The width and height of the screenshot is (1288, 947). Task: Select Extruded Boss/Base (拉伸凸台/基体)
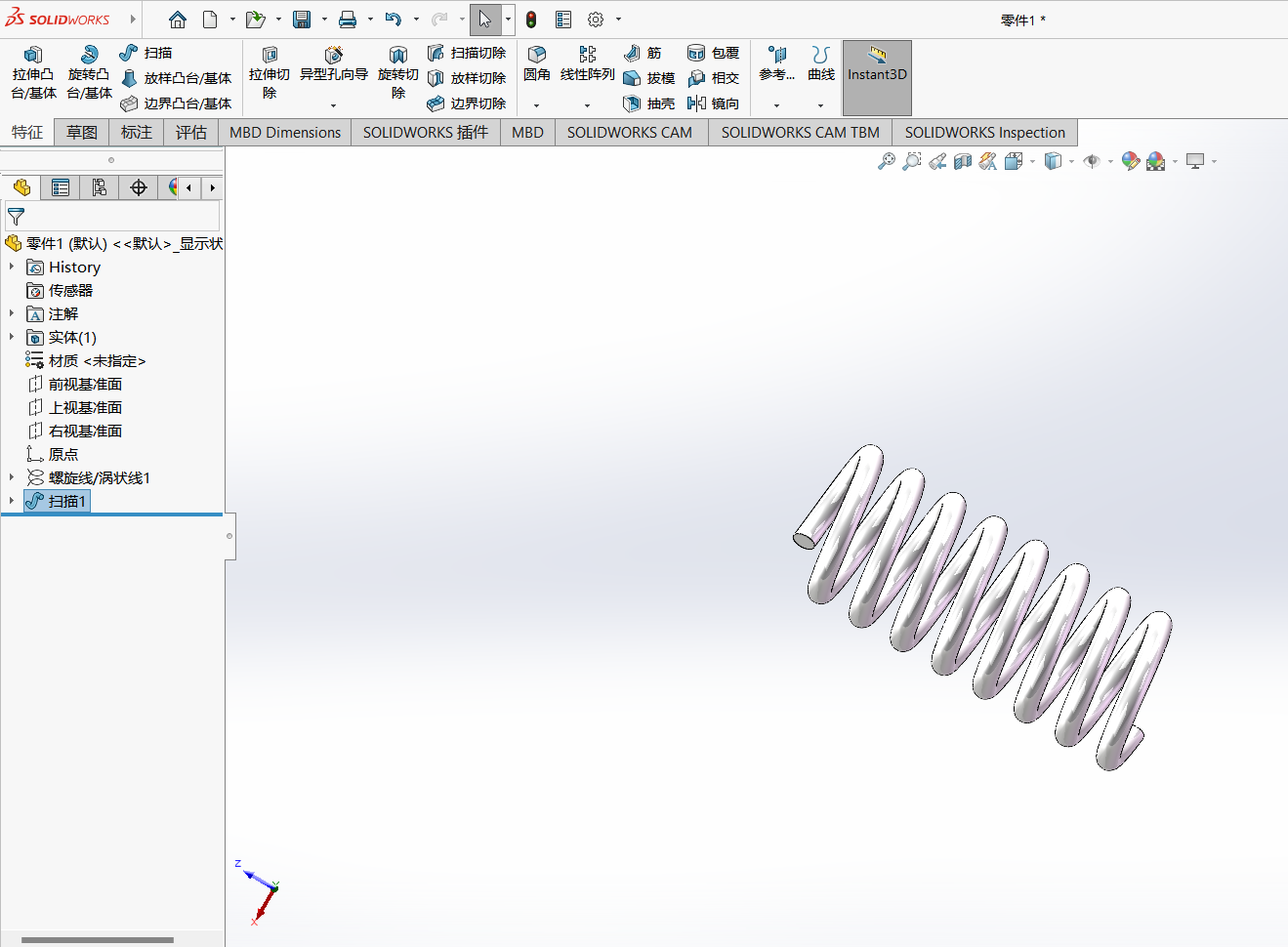pyautogui.click(x=33, y=73)
